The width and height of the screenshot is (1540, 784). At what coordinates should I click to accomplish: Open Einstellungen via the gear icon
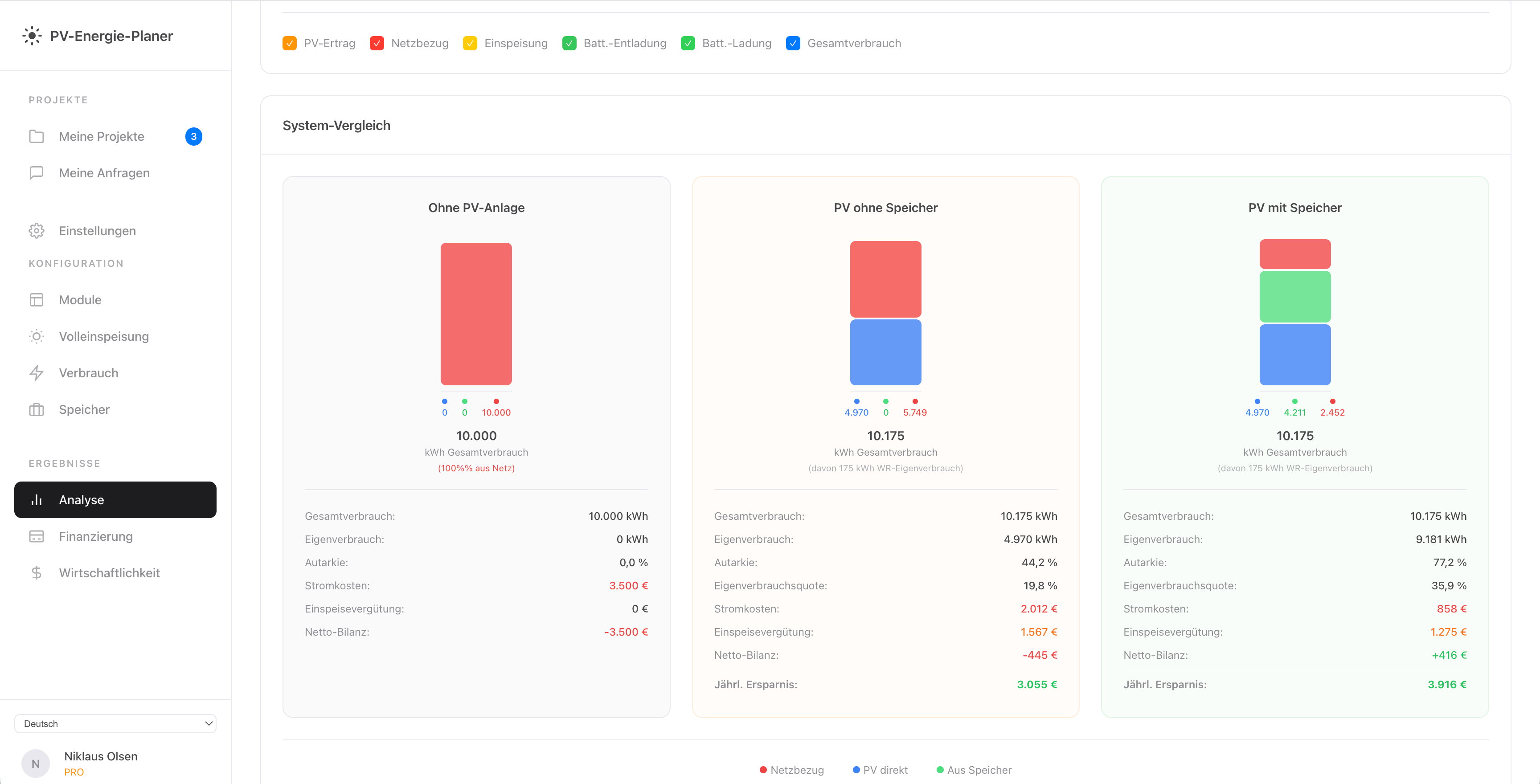point(37,231)
